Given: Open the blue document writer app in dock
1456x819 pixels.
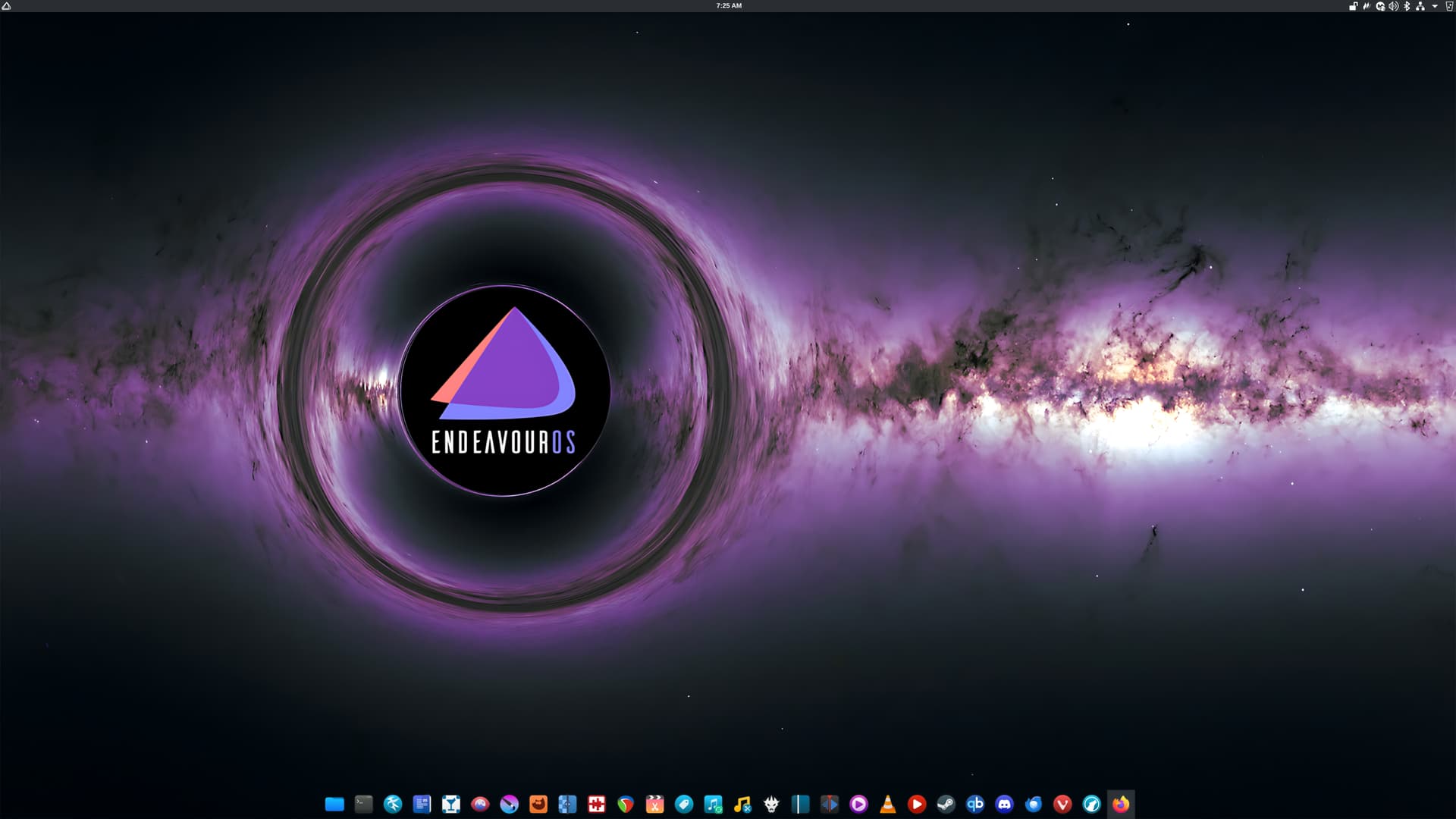Looking at the screenshot, I should pyautogui.click(x=422, y=804).
